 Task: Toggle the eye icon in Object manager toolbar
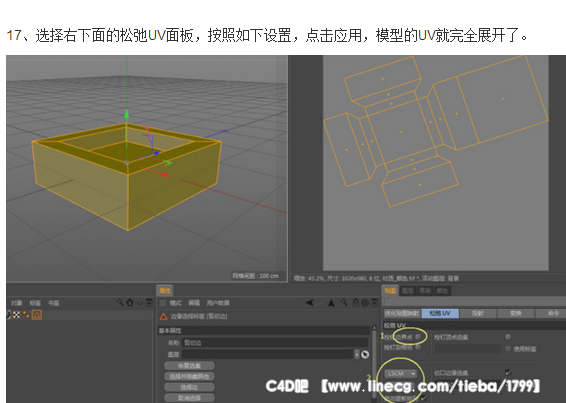140,303
